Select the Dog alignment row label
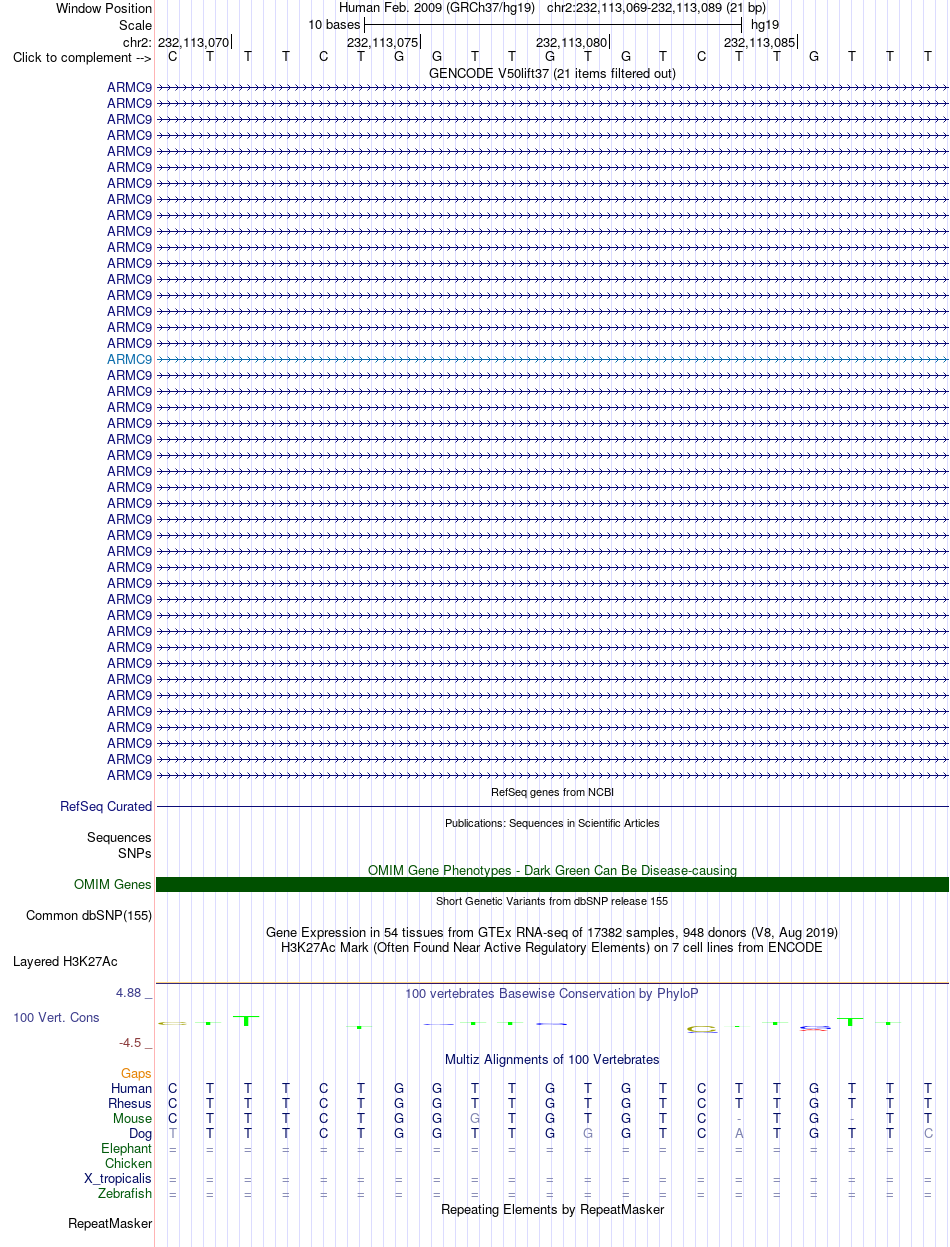950x1247 pixels. click(x=140, y=1134)
